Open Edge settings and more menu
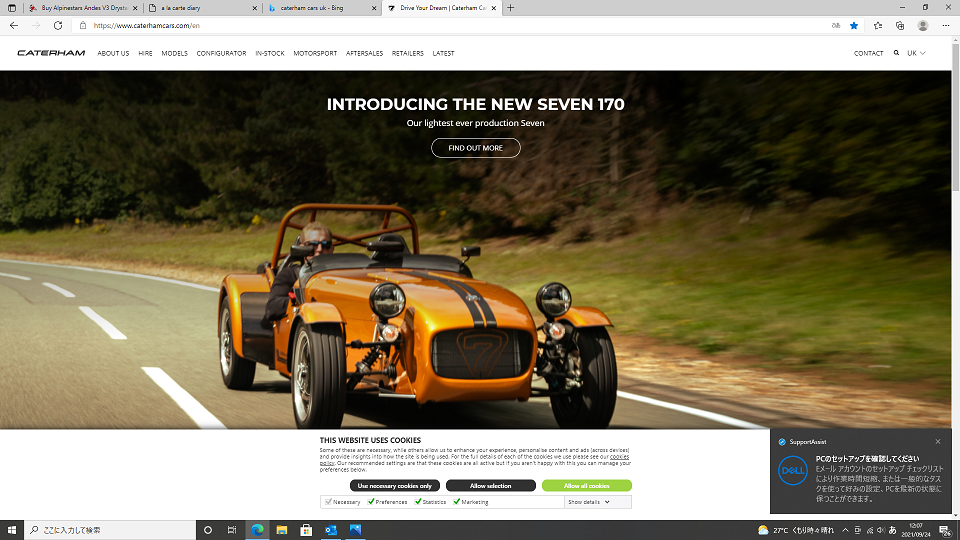Screen dimensions: 960x540 (945, 26)
